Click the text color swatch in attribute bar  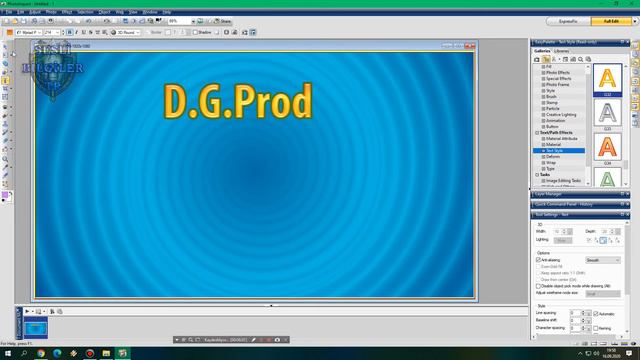click(x=9, y=32)
